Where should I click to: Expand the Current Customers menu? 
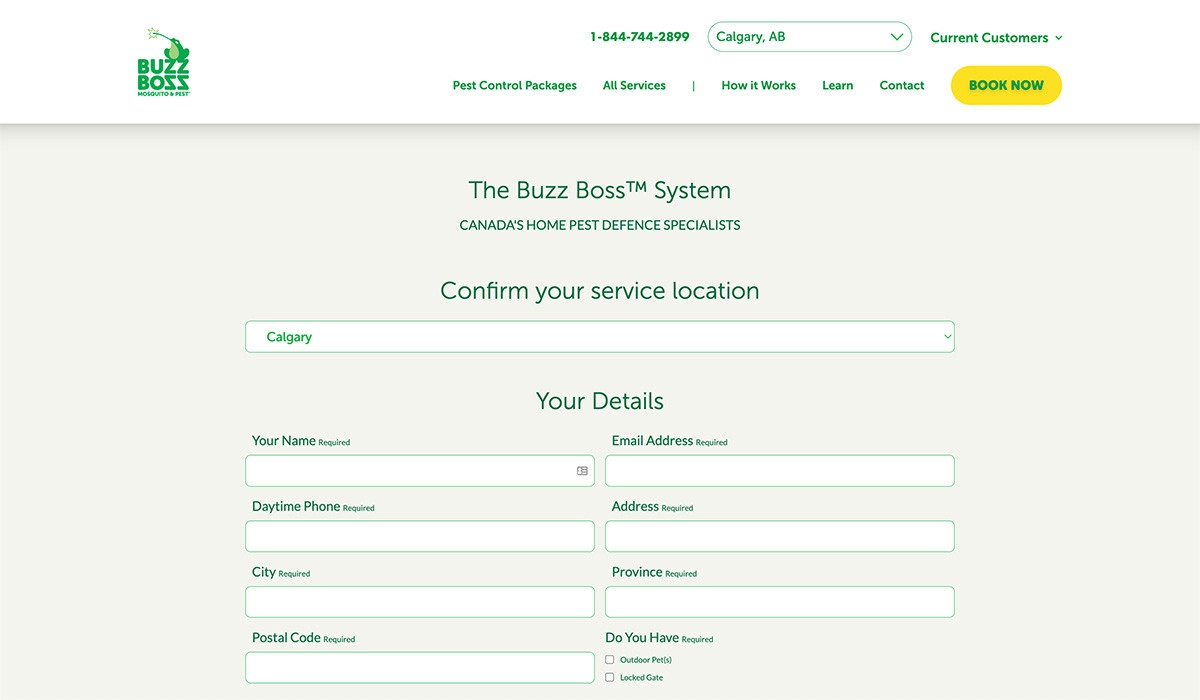point(995,38)
